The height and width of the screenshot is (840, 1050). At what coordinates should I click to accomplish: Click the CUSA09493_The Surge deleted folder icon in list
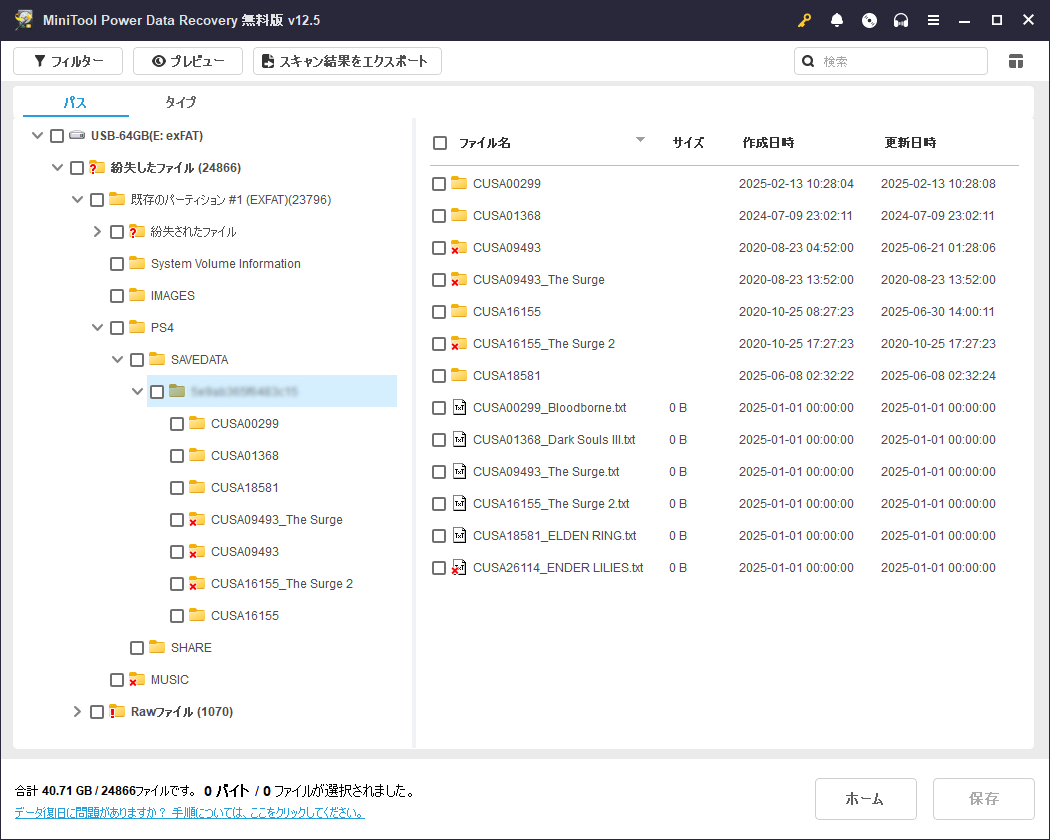(458, 279)
